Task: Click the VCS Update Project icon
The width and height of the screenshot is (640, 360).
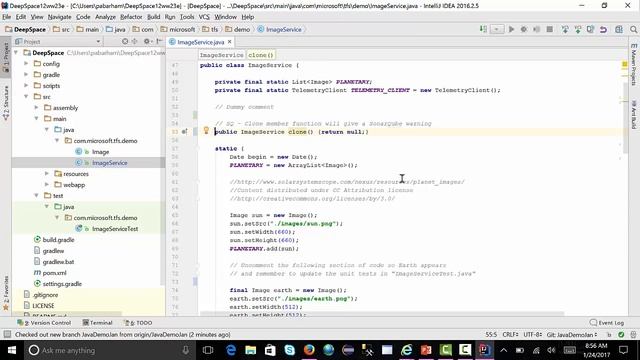Action: (x=565, y=29)
